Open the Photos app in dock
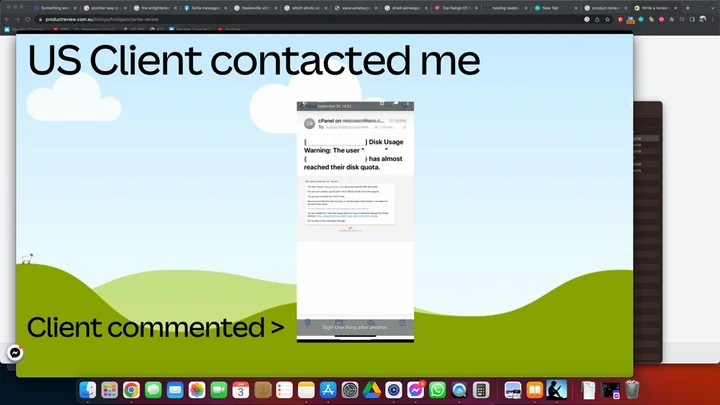Image resolution: width=720 pixels, height=405 pixels. point(197,390)
